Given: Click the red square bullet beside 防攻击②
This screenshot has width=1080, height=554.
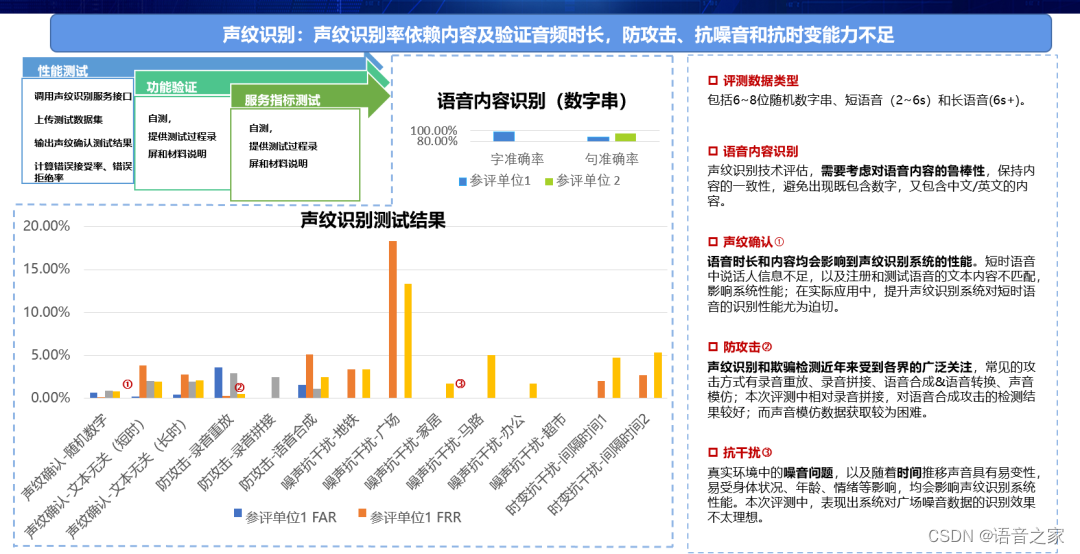Looking at the screenshot, I should coord(712,347).
